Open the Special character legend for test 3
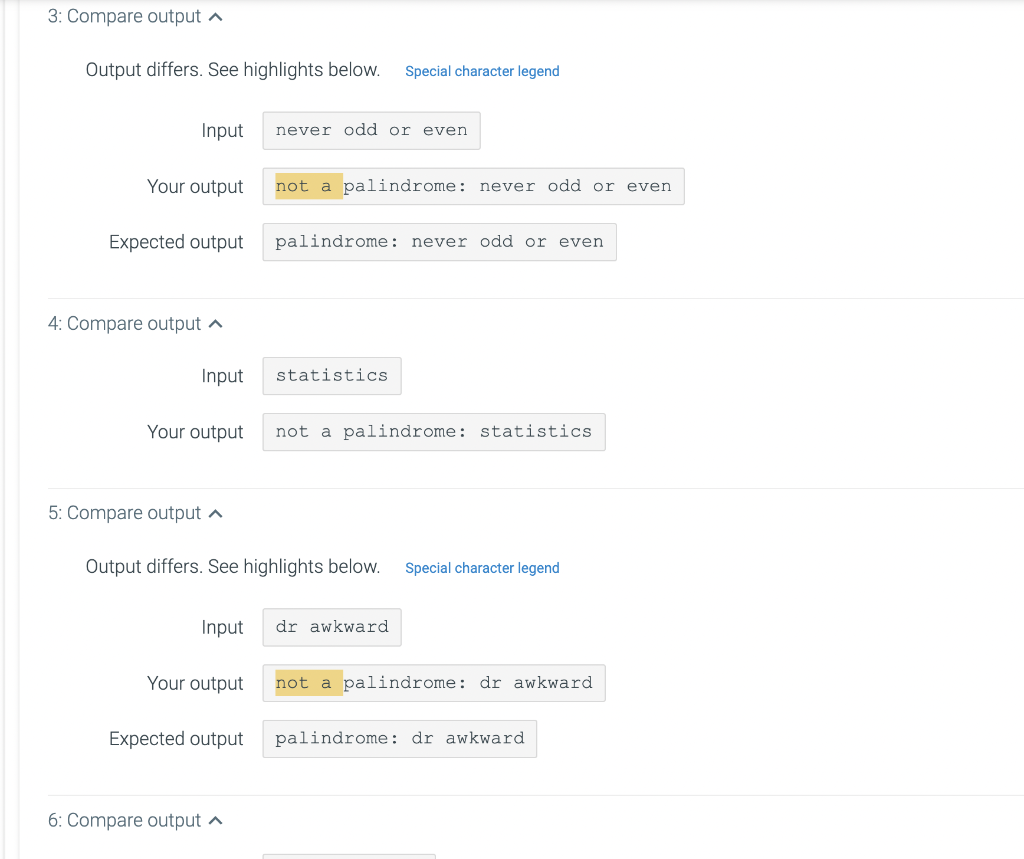This screenshot has width=1024, height=859. click(482, 71)
